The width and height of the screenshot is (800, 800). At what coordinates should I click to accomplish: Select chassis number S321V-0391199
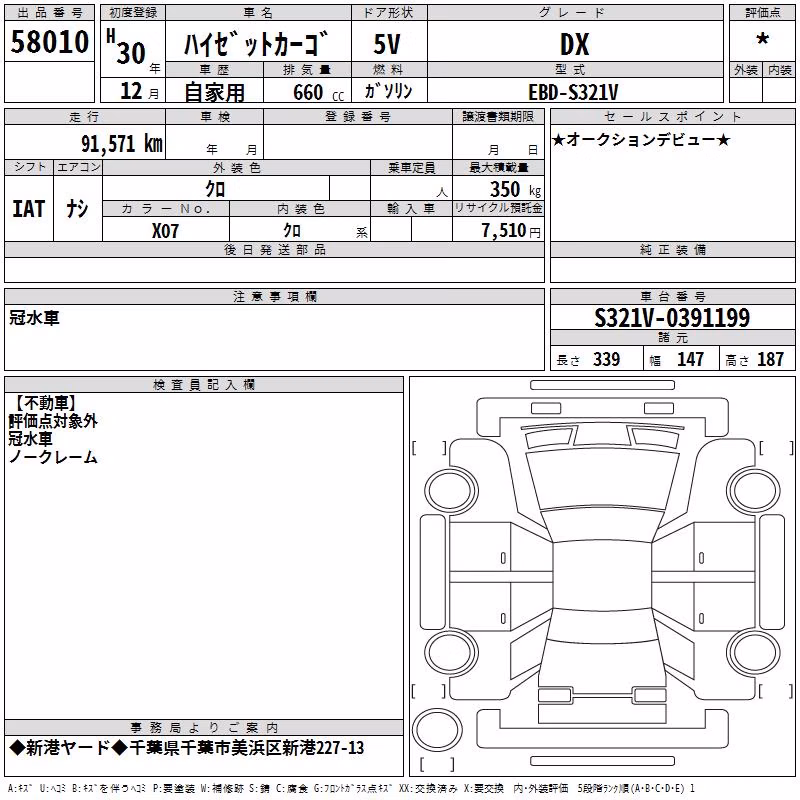(672, 317)
